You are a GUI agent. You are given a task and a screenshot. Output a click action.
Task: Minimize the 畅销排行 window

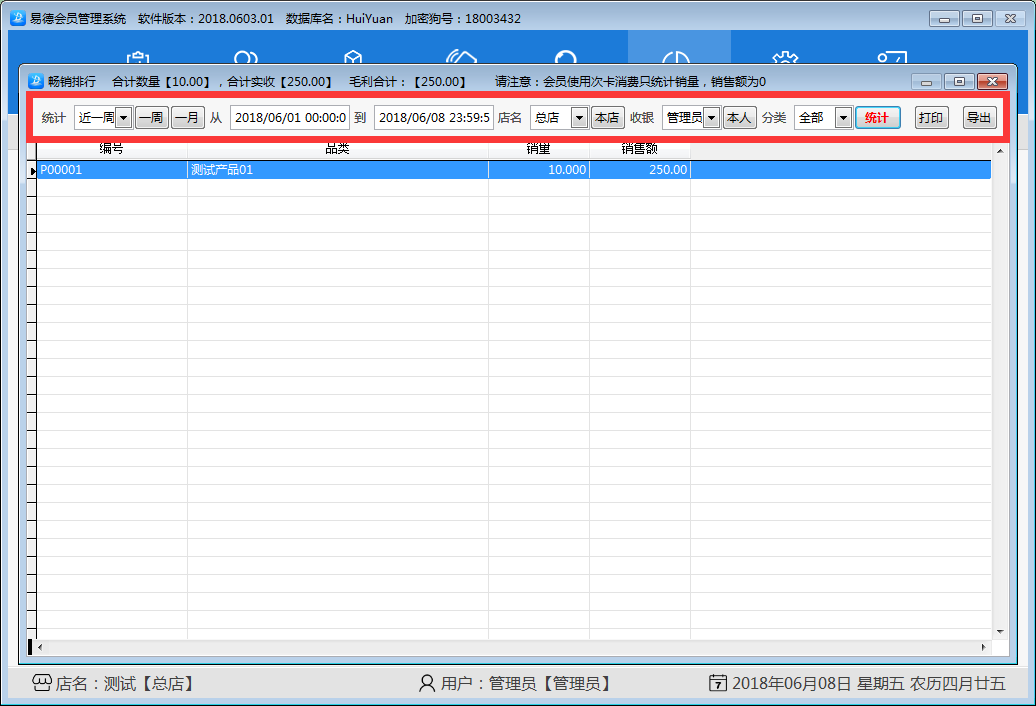click(926, 82)
